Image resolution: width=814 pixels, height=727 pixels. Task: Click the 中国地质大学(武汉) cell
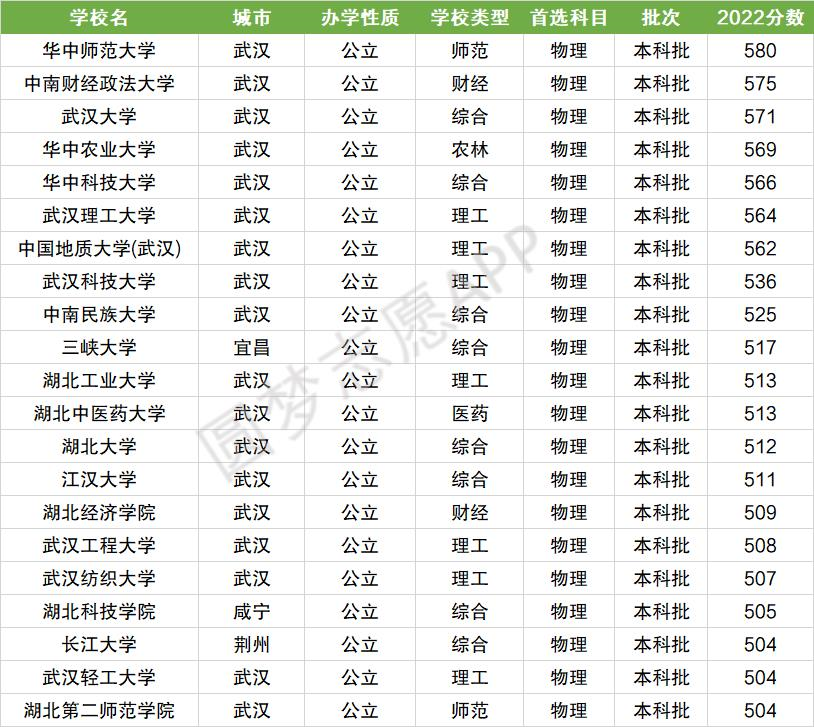tap(99, 249)
